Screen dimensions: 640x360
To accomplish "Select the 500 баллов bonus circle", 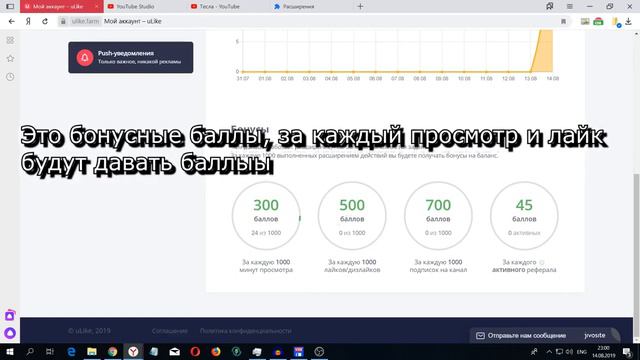I will point(352,216).
